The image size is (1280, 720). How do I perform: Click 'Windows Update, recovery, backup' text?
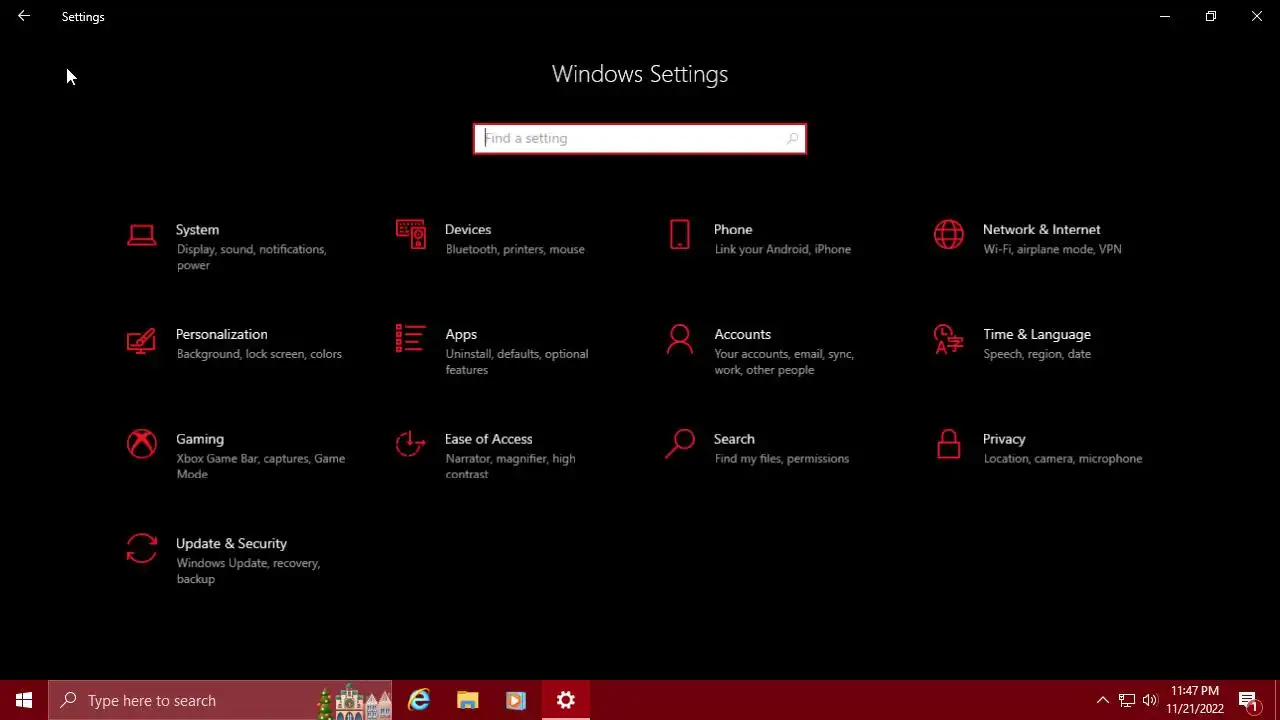[248, 571]
